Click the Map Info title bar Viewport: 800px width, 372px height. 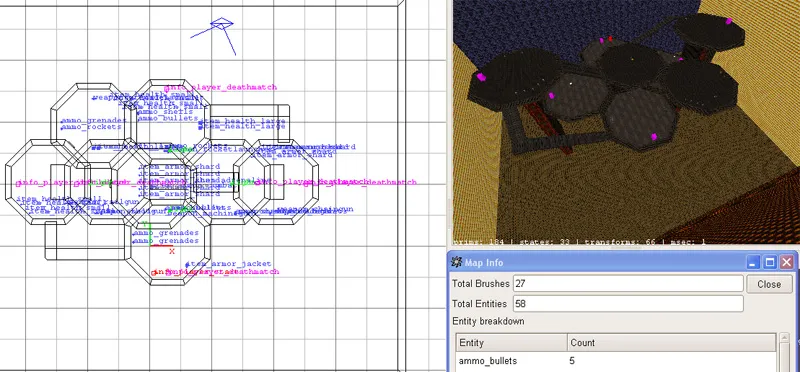(597, 263)
